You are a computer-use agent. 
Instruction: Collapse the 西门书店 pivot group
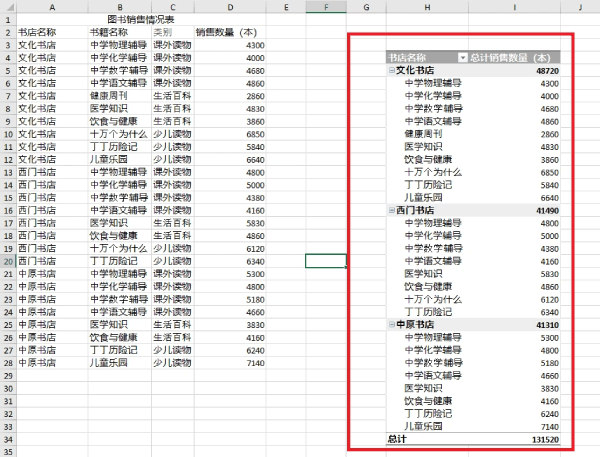pos(391,210)
